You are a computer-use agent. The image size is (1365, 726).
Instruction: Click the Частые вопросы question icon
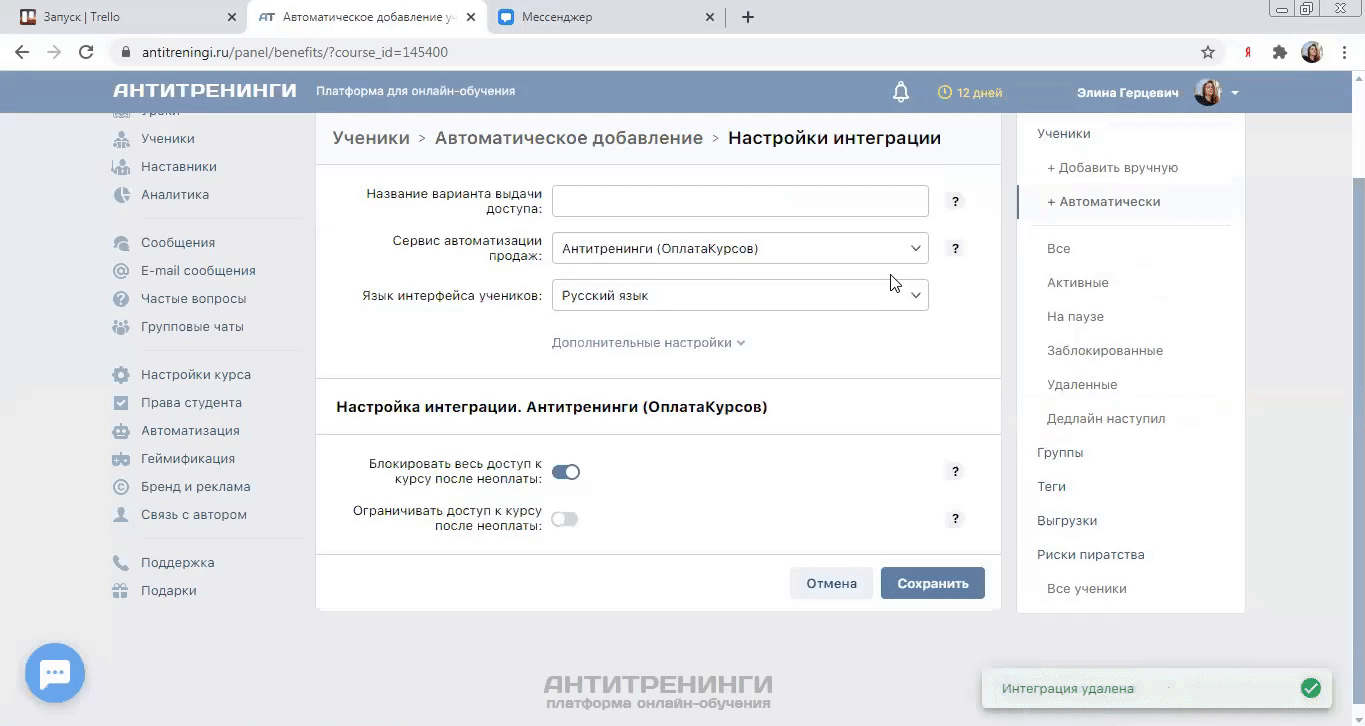tap(121, 299)
